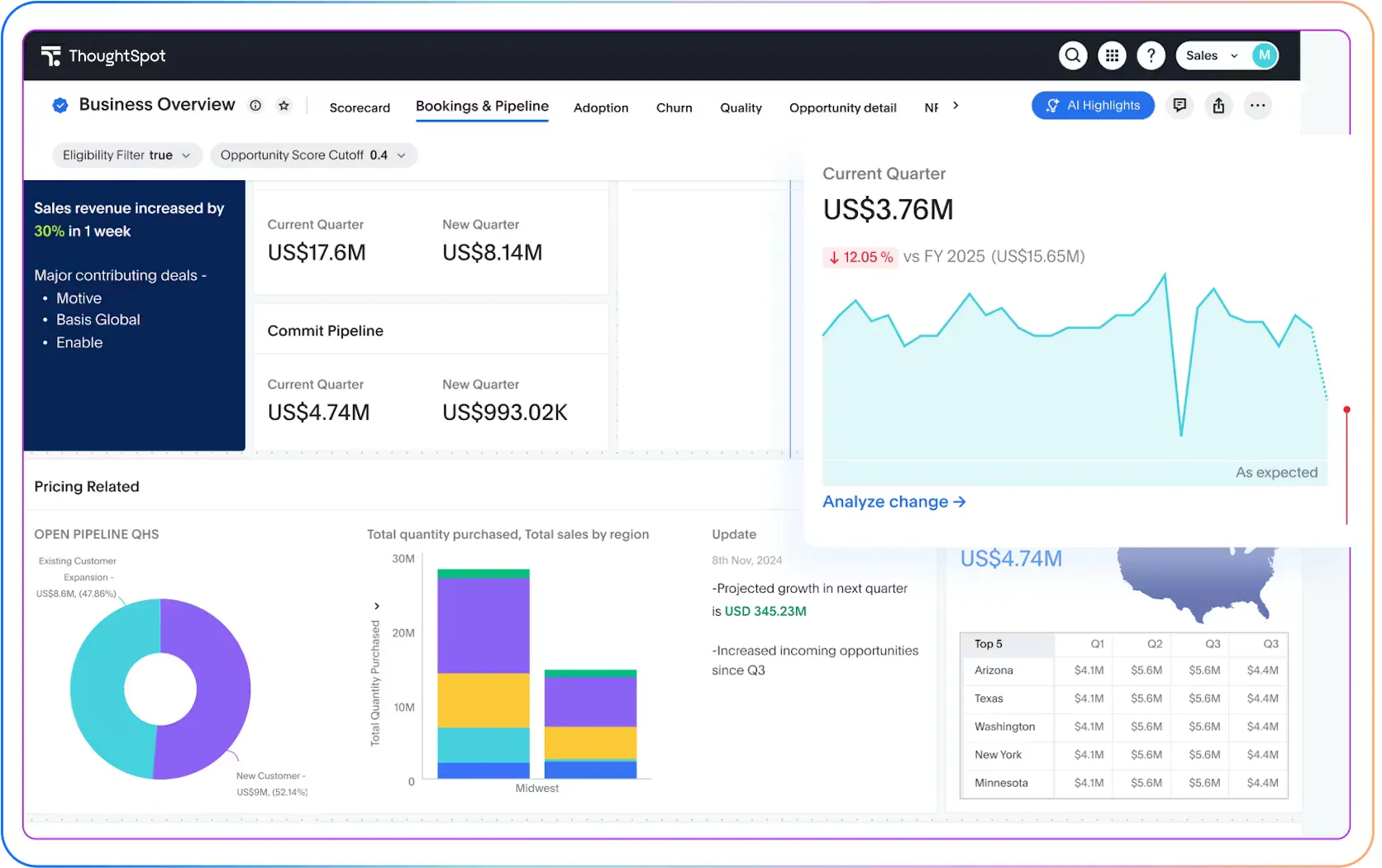Click the help question mark icon
The height and width of the screenshot is (868, 1382).
[1151, 55]
